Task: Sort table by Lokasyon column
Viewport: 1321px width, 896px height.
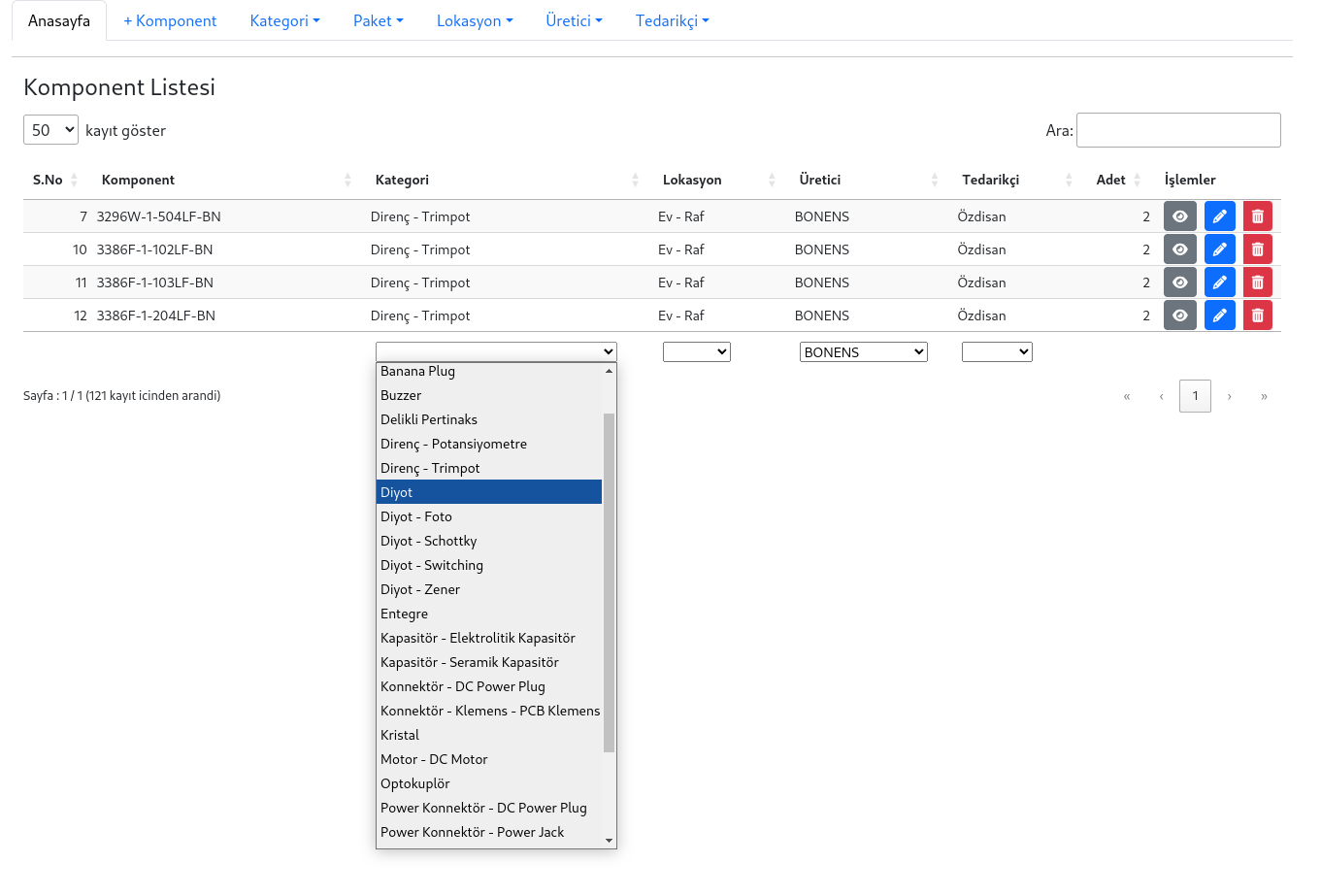Action: tap(719, 180)
